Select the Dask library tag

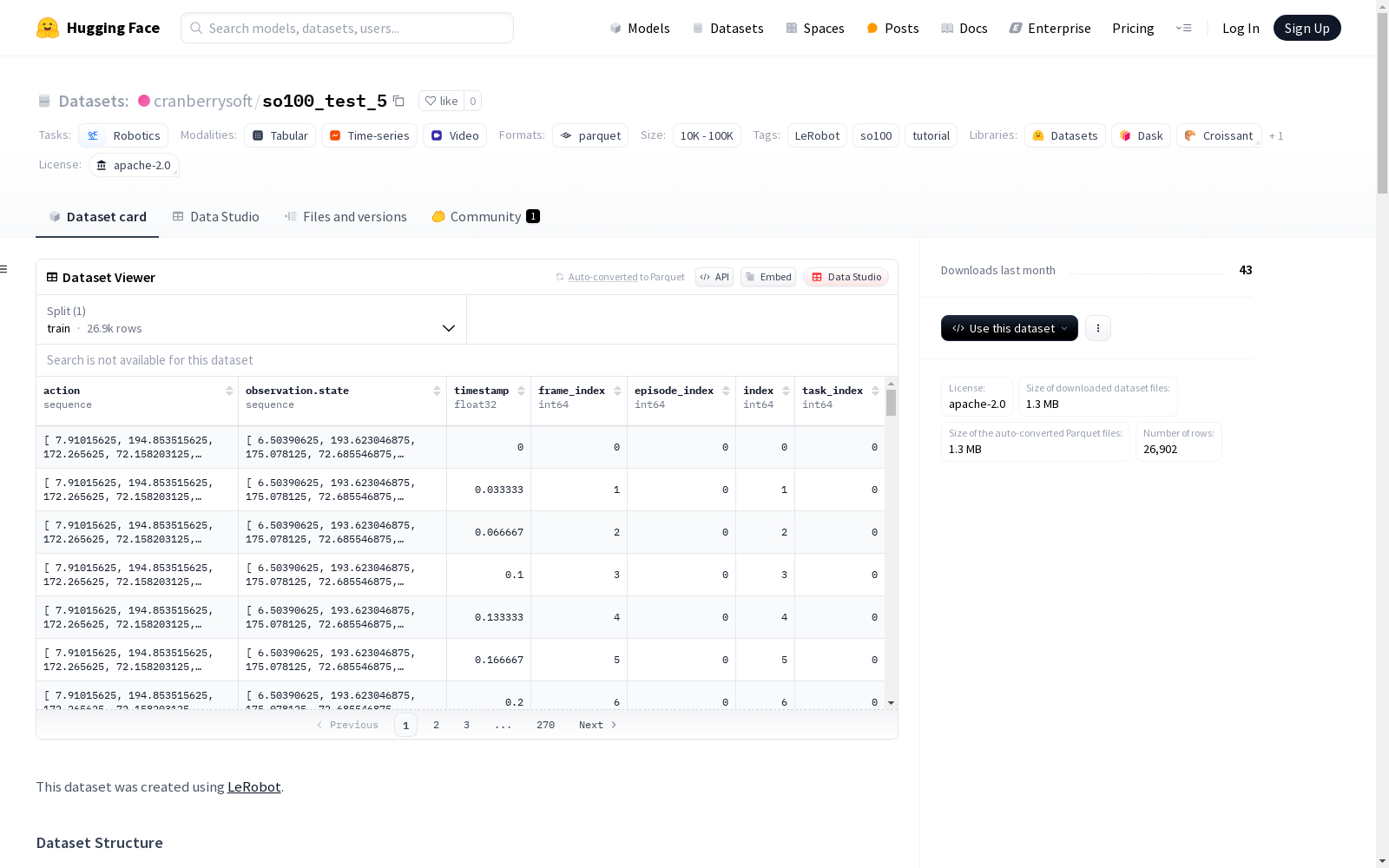pos(1141,135)
